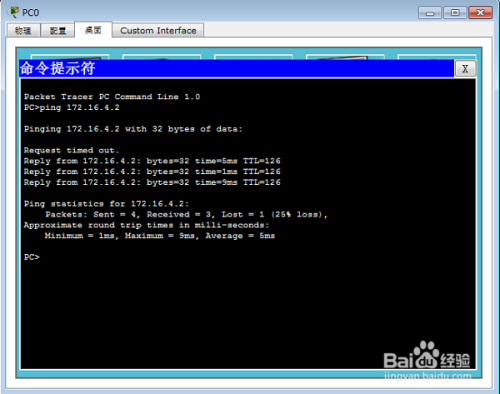Open the 配置 (Config) tab
The image size is (500, 394).
coord(58,31)
